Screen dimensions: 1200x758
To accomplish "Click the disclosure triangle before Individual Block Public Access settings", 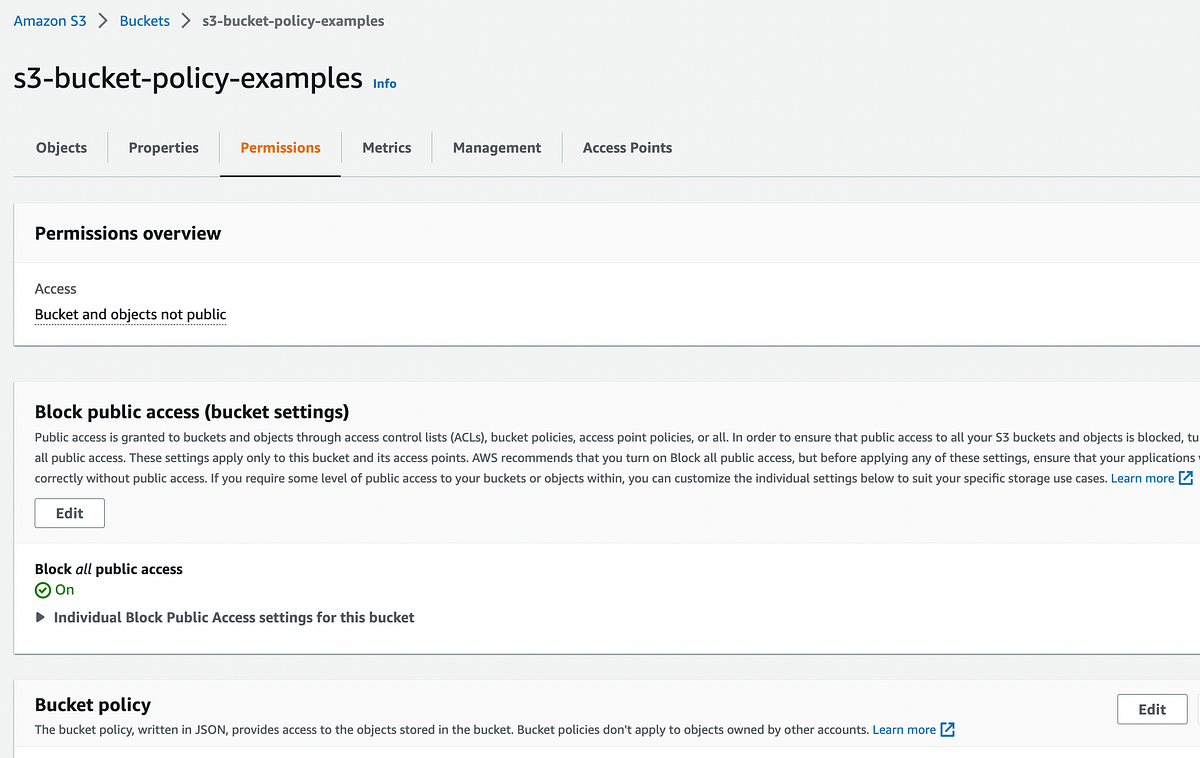I will click(x=40, y=617).
